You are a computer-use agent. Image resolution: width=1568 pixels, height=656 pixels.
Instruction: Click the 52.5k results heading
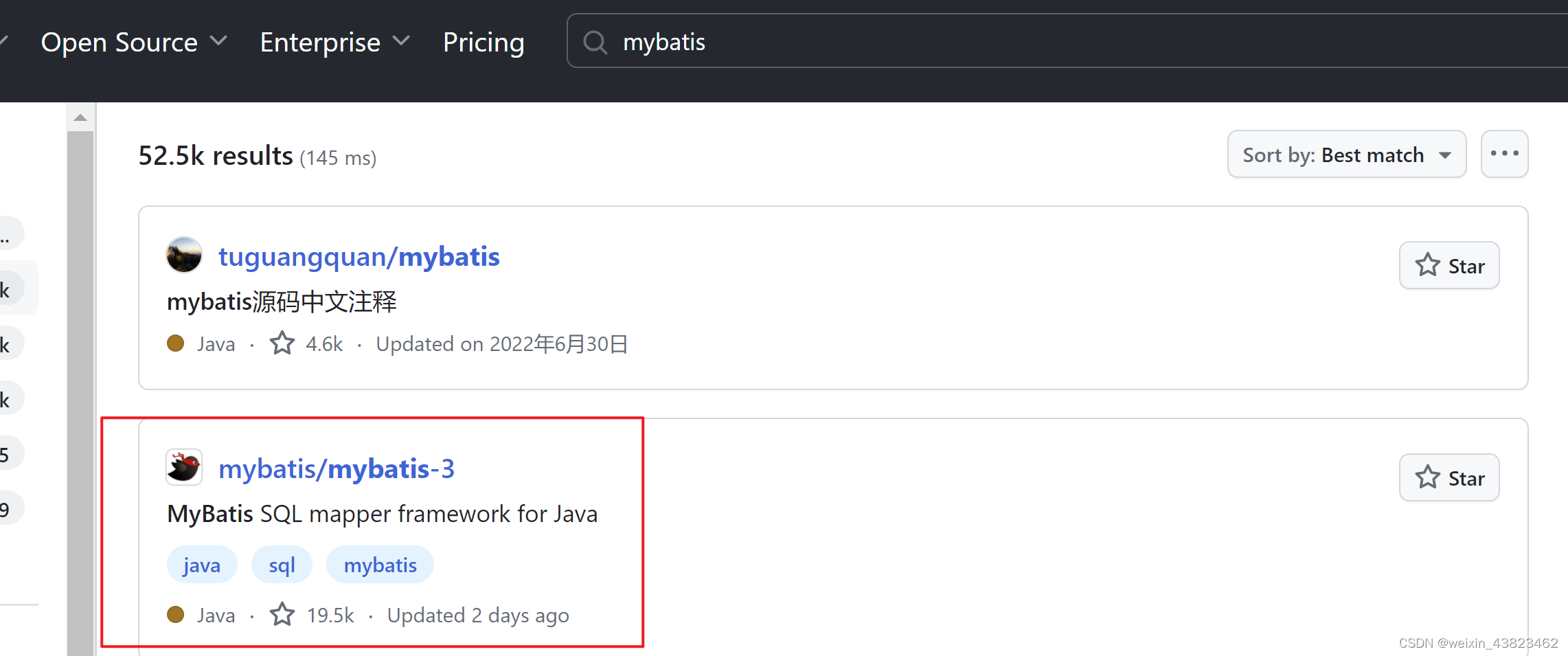tap(216, 156)
